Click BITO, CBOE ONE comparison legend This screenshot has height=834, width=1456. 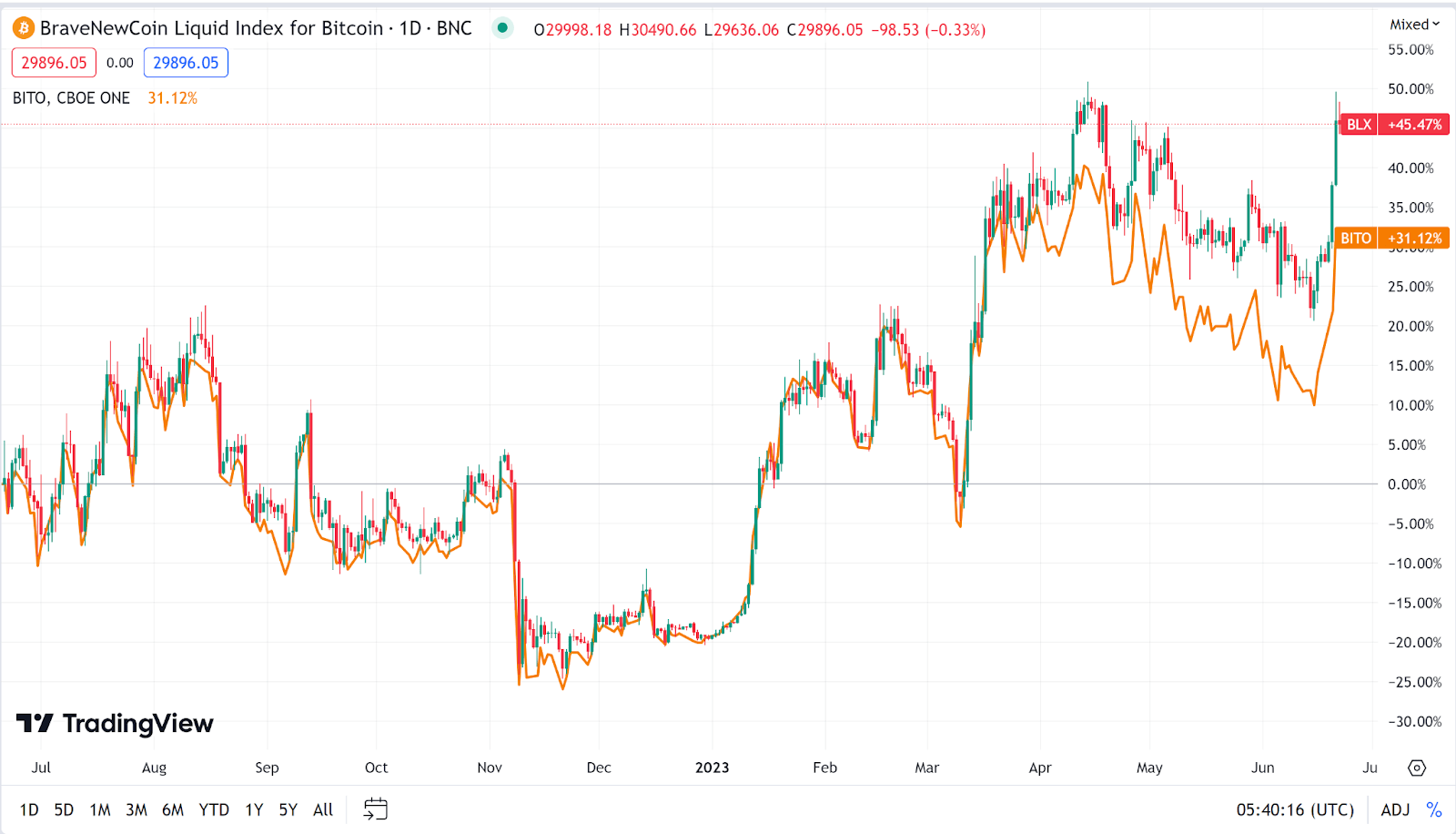click(71, 98)
